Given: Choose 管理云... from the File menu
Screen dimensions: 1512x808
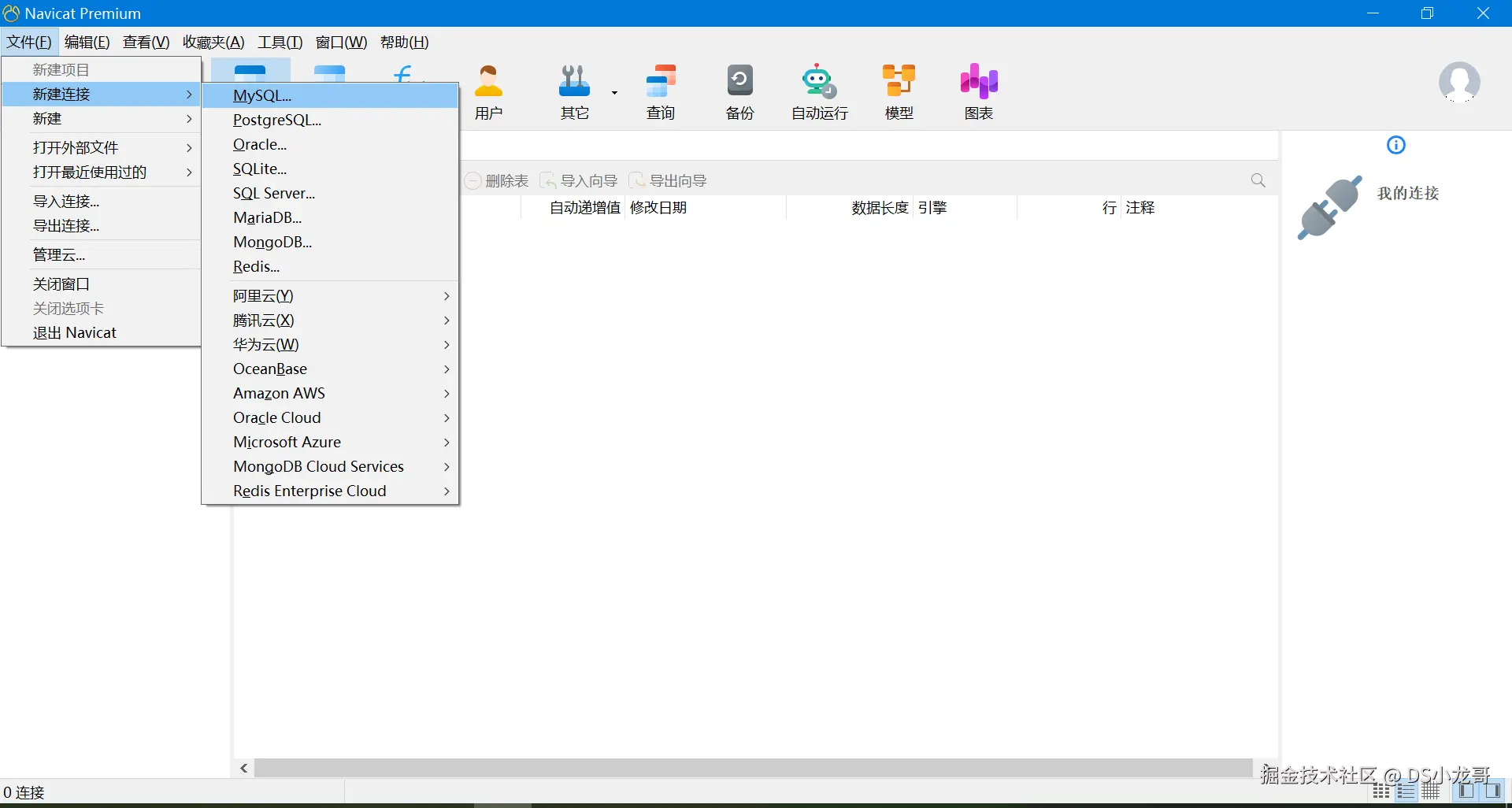Looking at the screenshot, I should 102,255.
